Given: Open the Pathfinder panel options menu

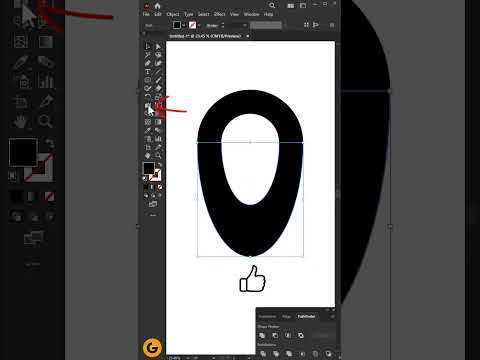Looking at the screenshot, I should click(x=332, y=316).
